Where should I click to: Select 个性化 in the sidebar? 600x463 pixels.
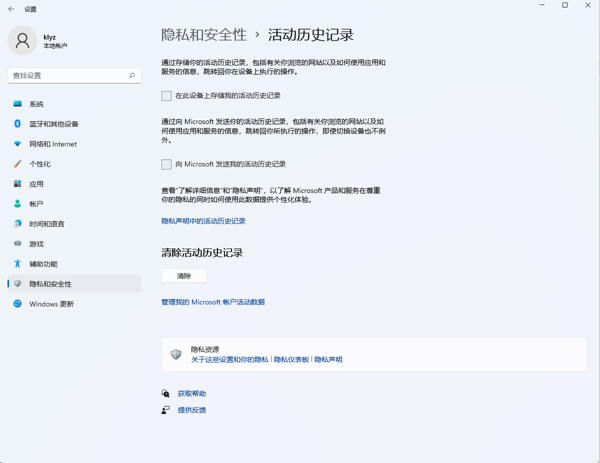[74, 164]
